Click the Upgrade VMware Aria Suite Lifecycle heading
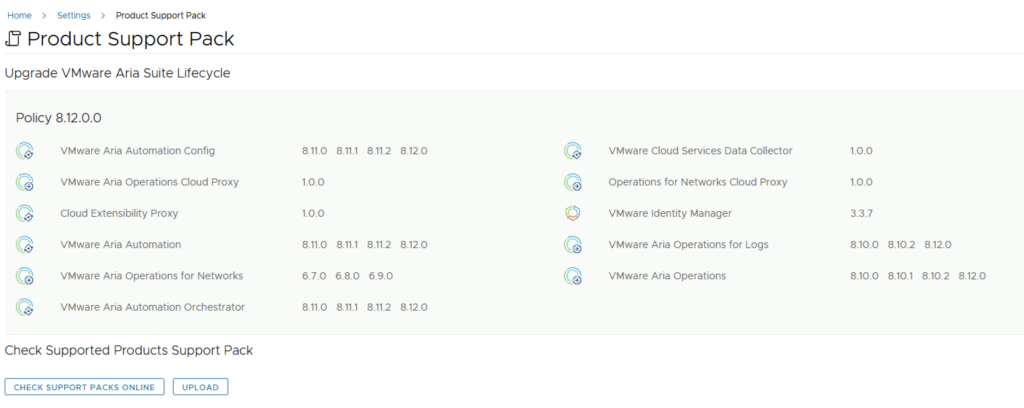This screenshot has height=408, width=1024. 118,73
